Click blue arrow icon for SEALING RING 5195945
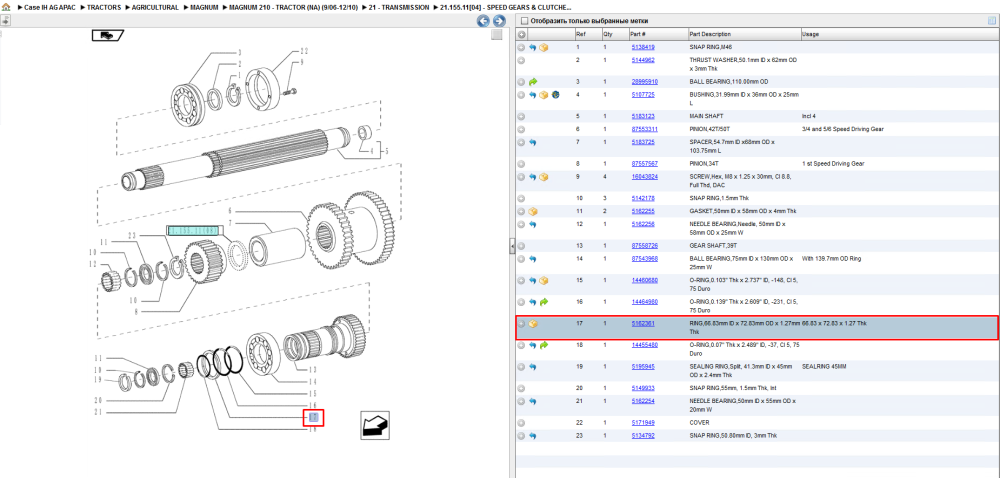The height and width of the screenshot is (478, 1000). [533, 366]
